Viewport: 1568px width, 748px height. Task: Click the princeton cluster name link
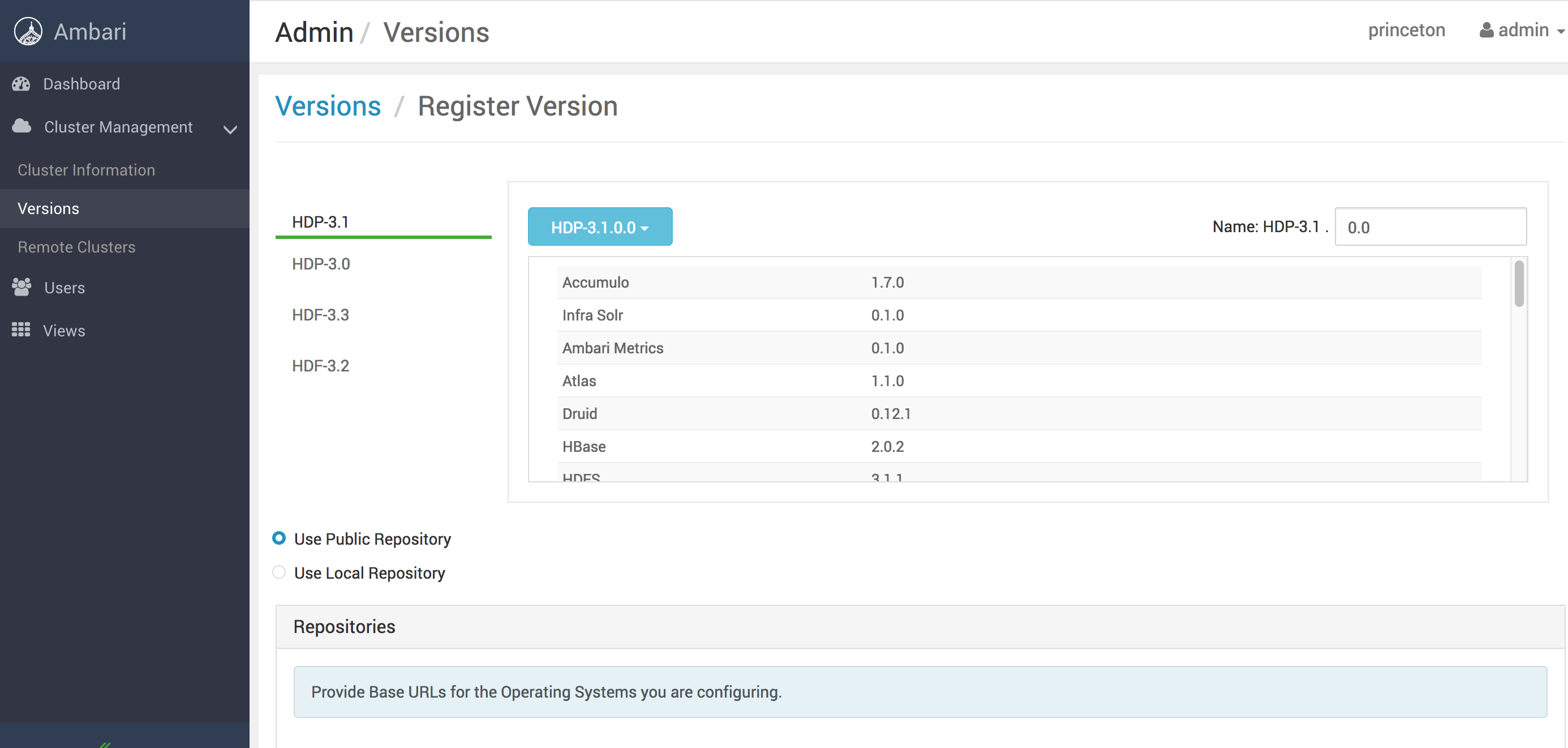pyautogui.click(x=1406, y=30)
